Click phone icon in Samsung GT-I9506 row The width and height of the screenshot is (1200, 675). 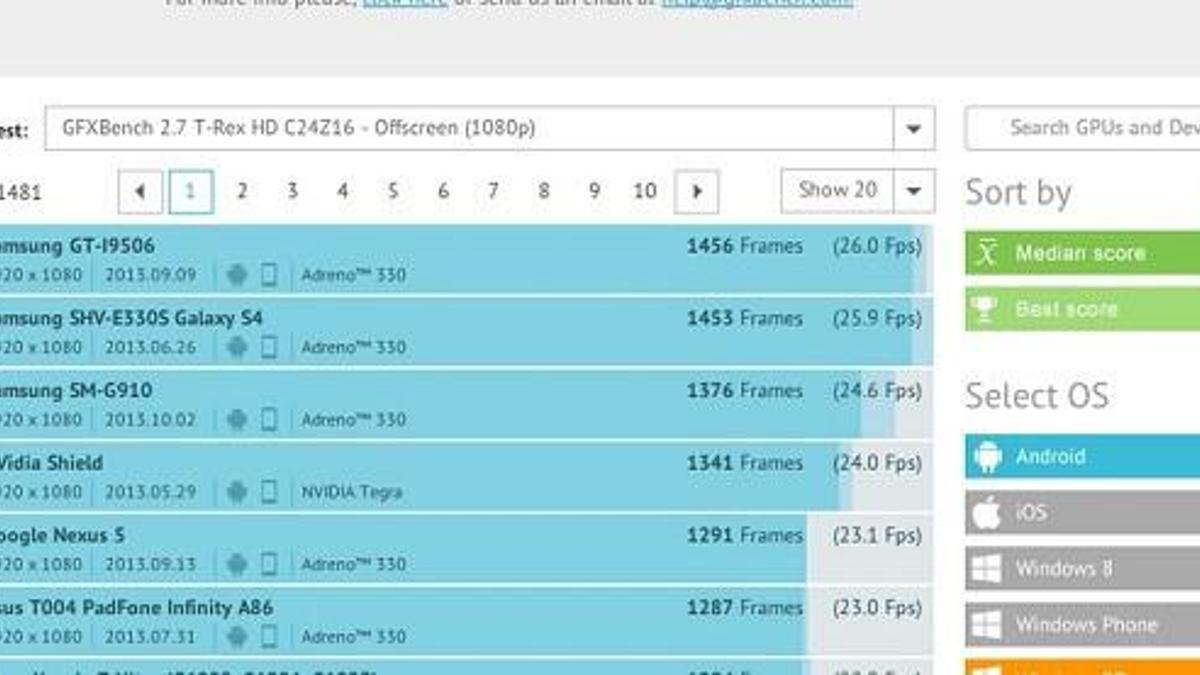(268, 275)
